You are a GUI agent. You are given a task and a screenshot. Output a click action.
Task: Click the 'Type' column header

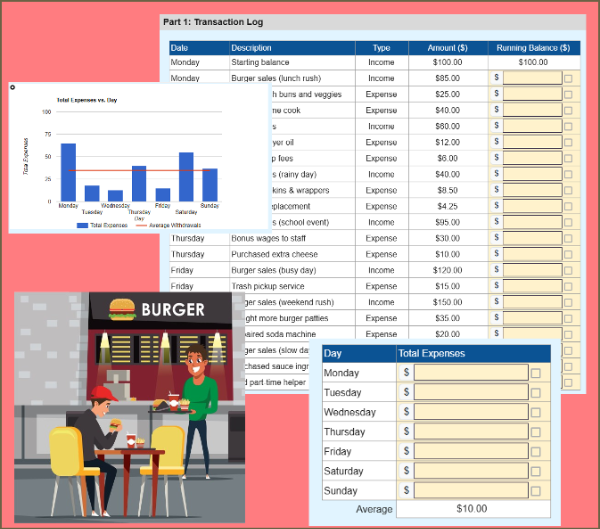click(x=382, y=48)
